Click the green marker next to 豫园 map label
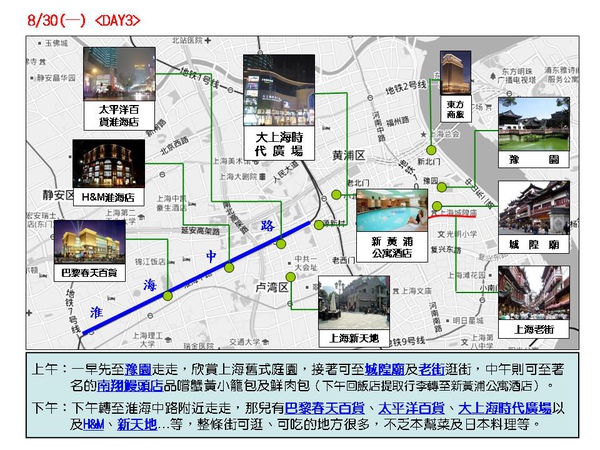 click(442, 187)
